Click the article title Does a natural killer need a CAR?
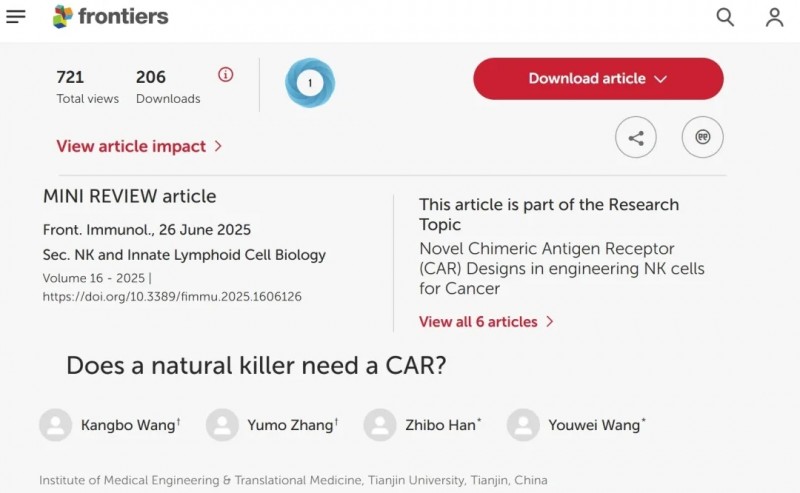 coord(256,365)
